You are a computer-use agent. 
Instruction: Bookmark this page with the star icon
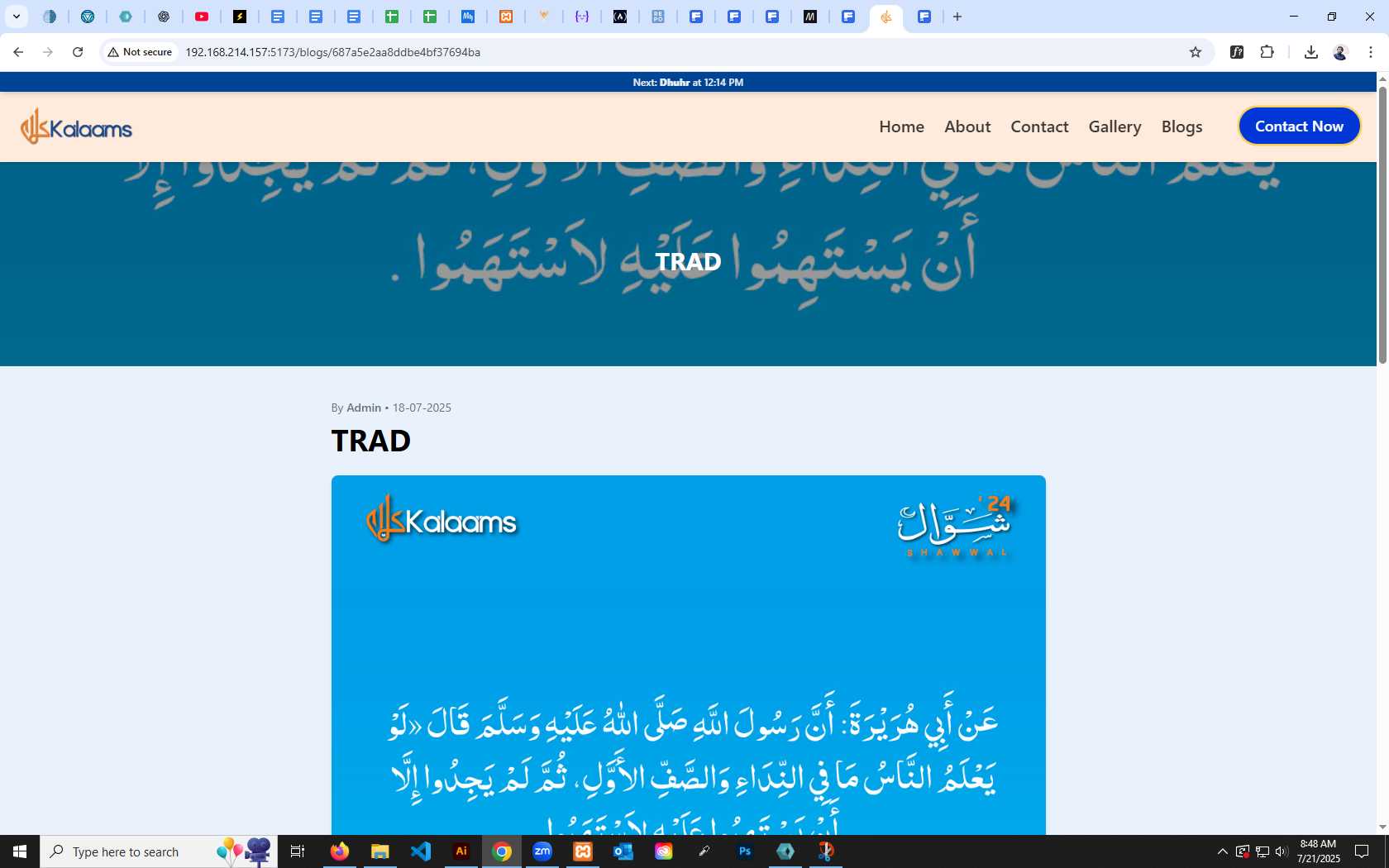pos(1195,52)
